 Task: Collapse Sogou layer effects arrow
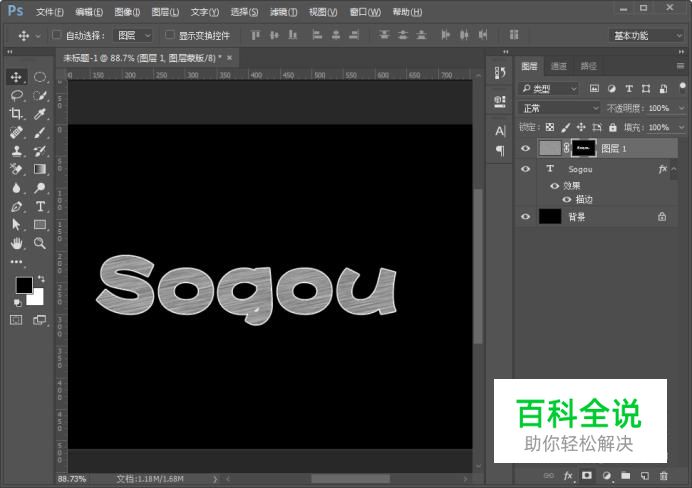(x=673, y=169)
